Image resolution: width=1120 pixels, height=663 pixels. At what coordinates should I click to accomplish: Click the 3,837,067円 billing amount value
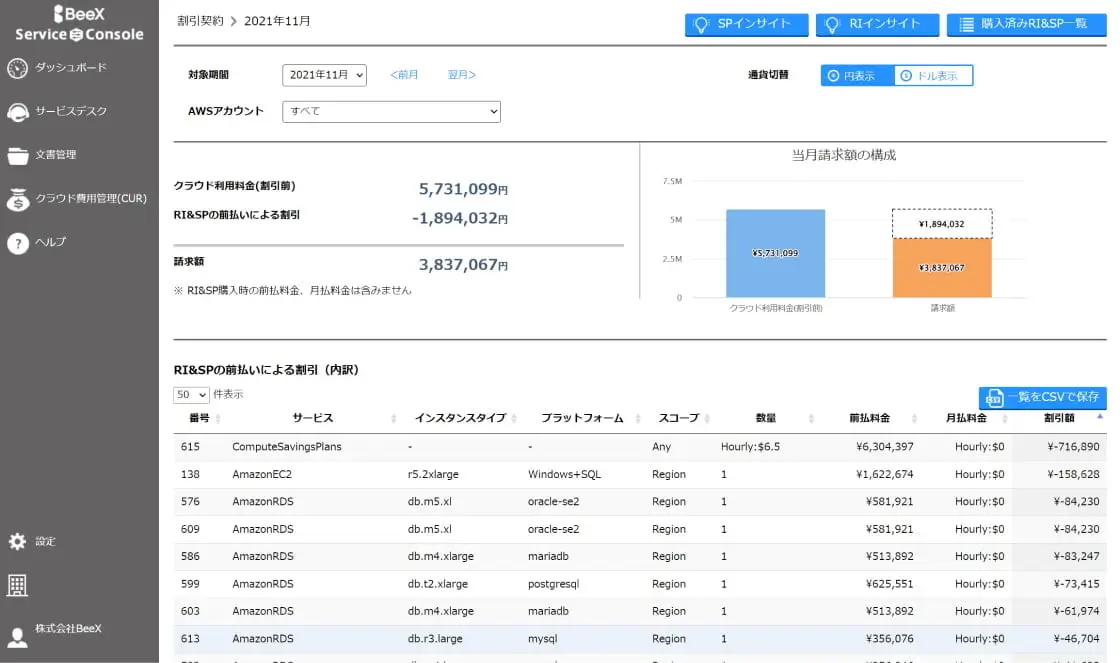[x=463, y=265]
